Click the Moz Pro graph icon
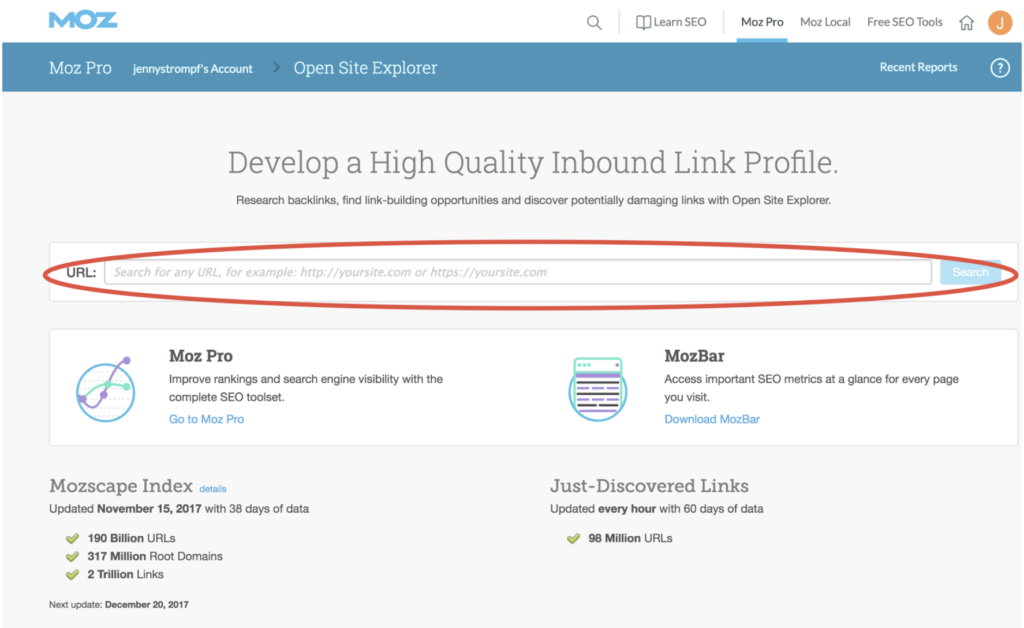This screenshot has width=1024, height=628. 105,390
